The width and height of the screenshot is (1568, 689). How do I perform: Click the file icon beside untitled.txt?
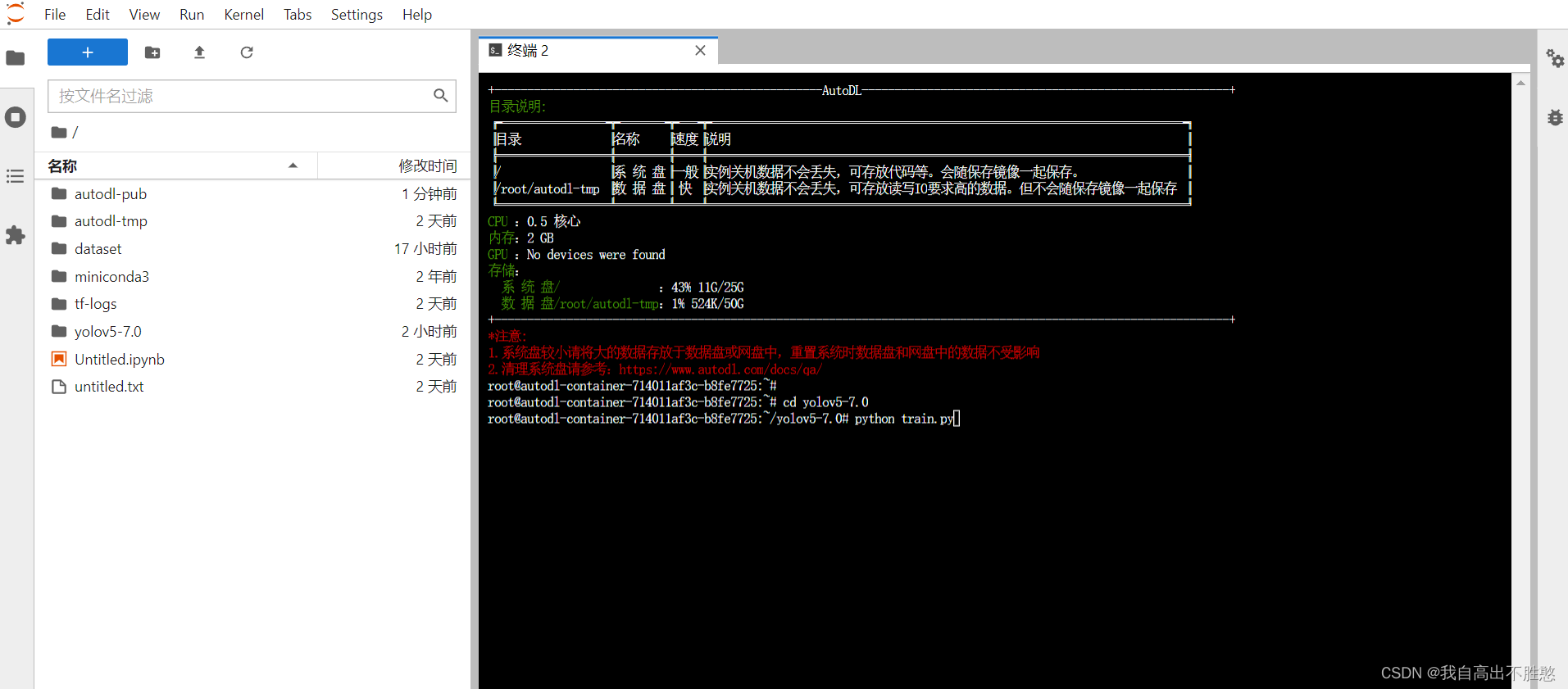click(59, 387)
